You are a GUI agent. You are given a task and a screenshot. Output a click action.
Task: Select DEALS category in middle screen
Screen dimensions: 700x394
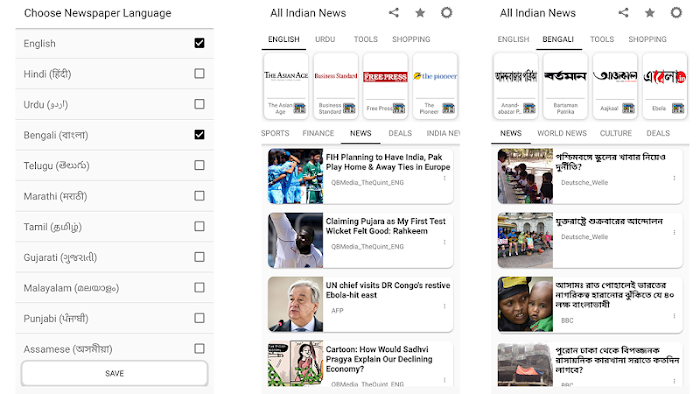400,133
